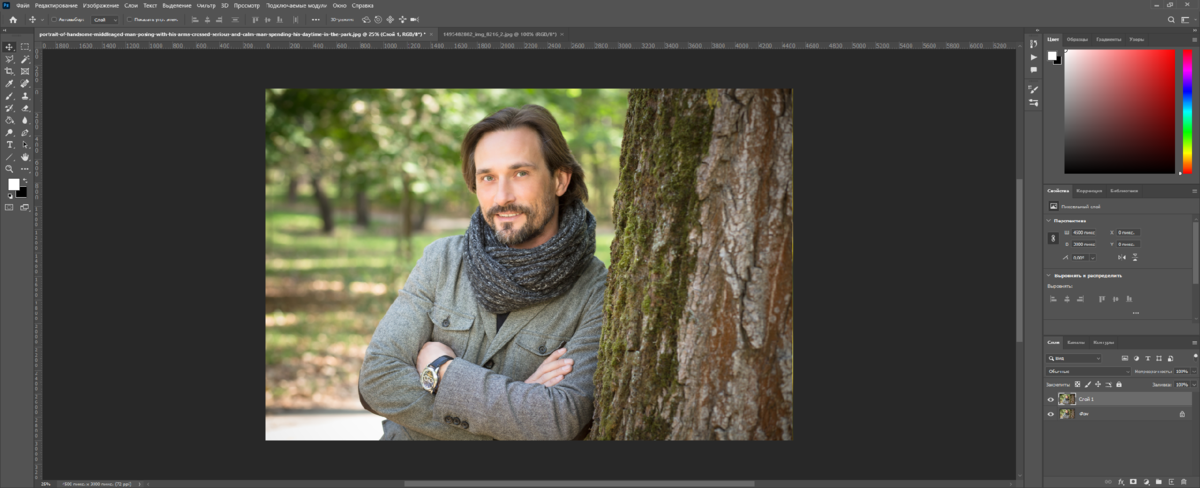
Task: Enable Show Transform Controls checkbox
Action: click(129, 19)
